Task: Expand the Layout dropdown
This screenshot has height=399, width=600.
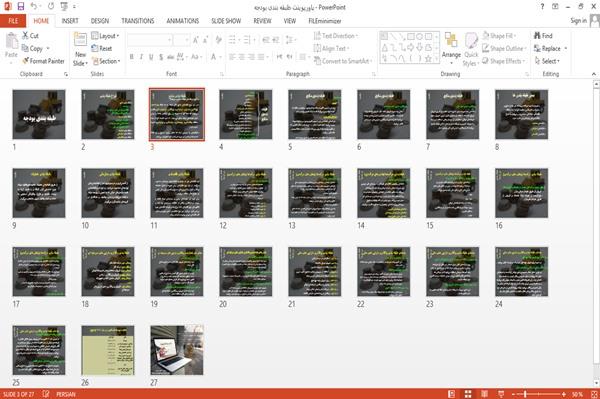Action: point(105,36)
